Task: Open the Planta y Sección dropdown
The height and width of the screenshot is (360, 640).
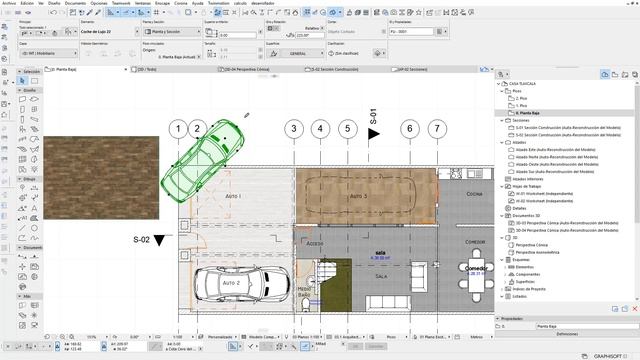Action: pos(172,31)
